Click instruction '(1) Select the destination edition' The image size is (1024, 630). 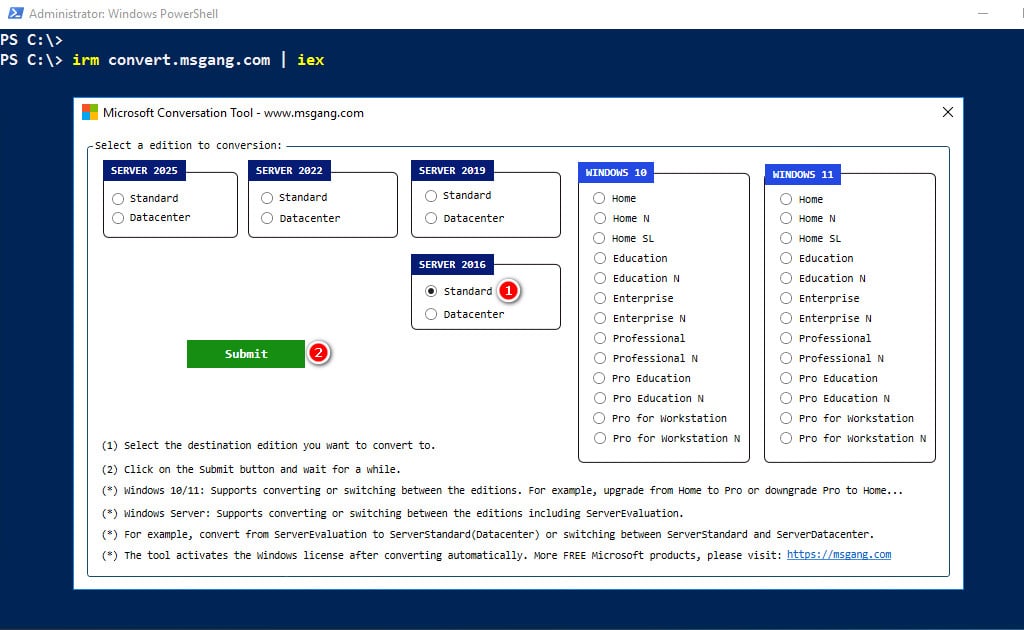[x=268, y=445]
